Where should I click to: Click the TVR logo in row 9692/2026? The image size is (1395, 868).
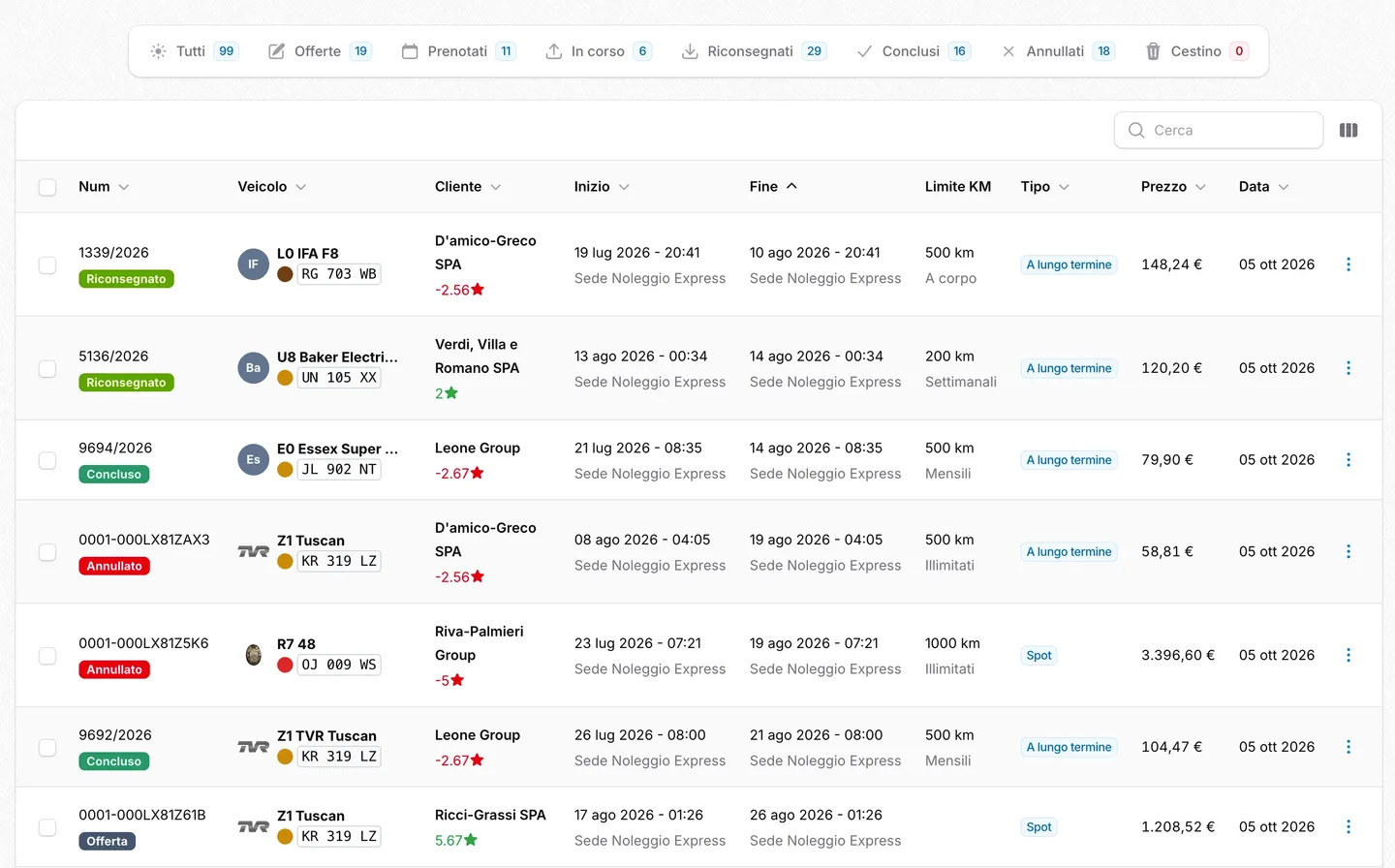tap(253, 747)
